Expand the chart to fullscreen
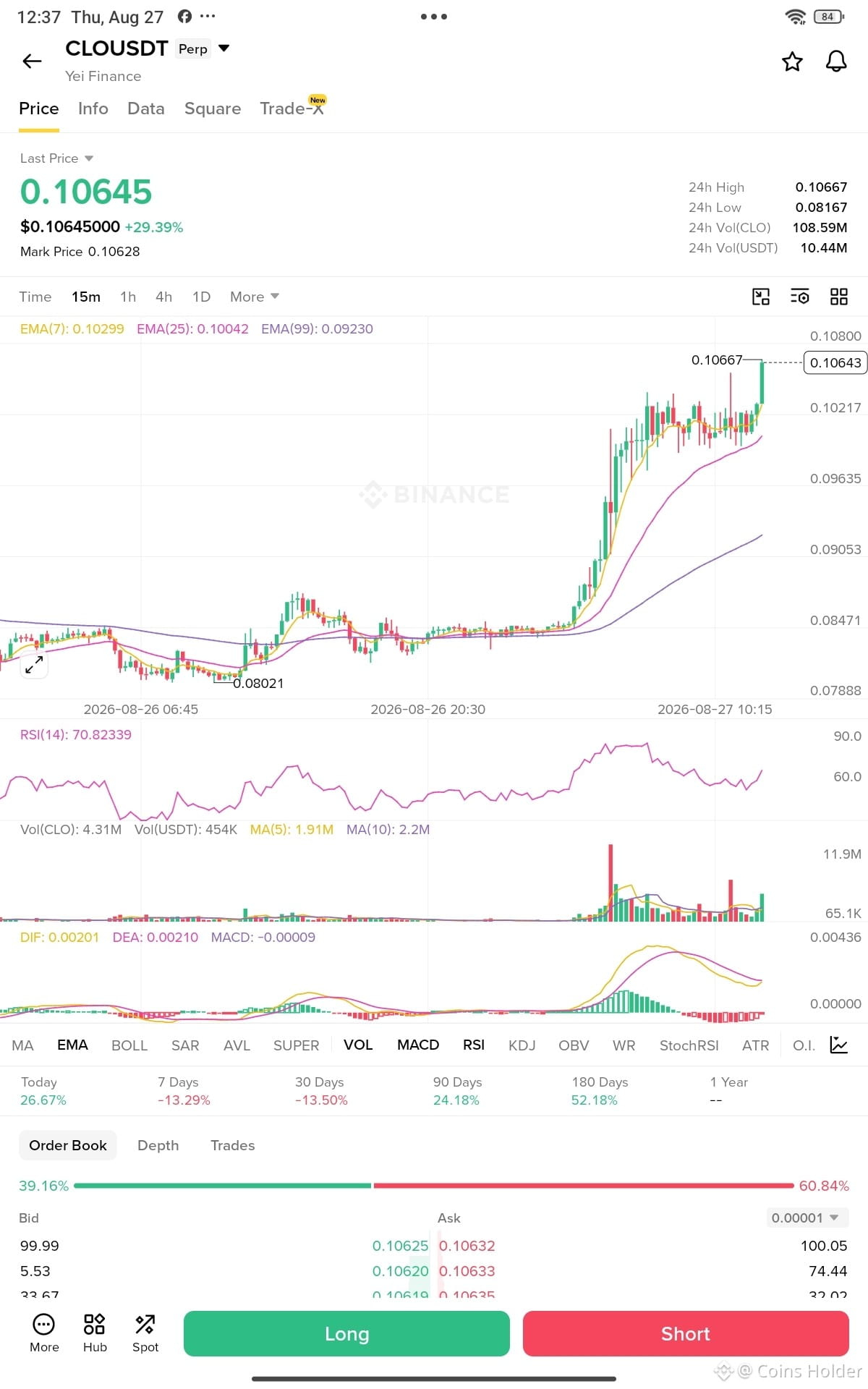This screenshot has height=1389, width=868. (x=34, y=664)
